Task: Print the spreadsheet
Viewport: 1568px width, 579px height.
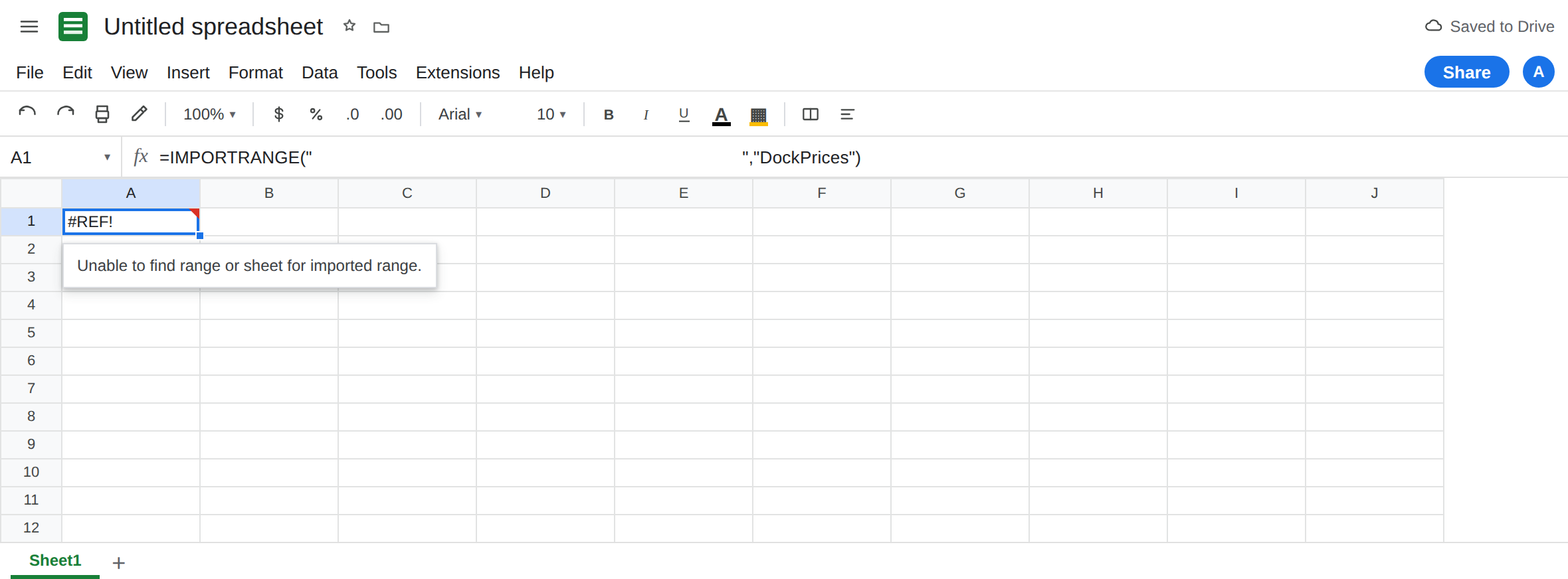Action: [x=102, y=114]
